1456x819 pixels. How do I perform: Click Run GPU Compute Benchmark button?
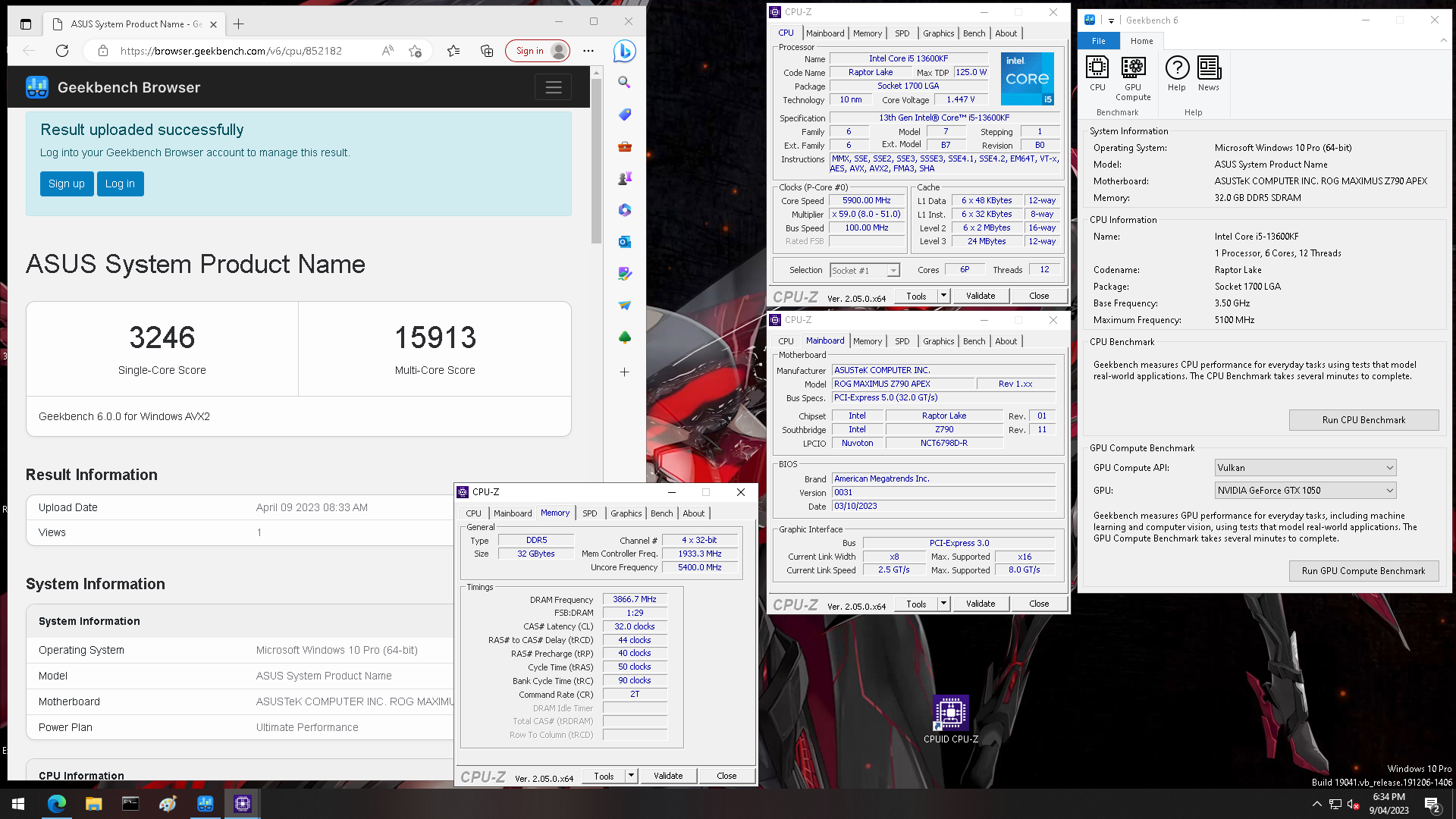tap(1363, 571)
